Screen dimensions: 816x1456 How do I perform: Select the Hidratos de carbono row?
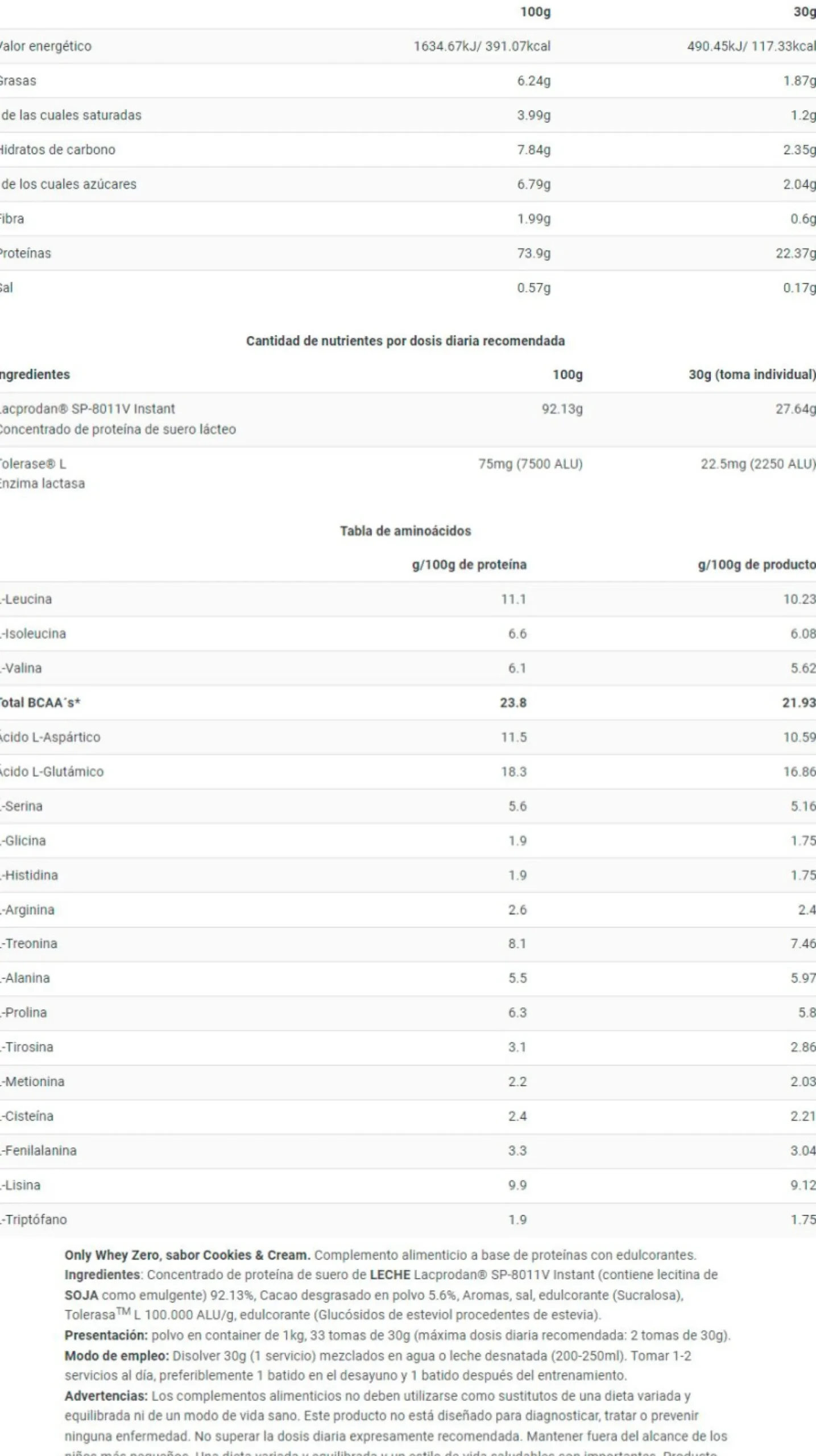pyautogui.click(x=408, y=150)
